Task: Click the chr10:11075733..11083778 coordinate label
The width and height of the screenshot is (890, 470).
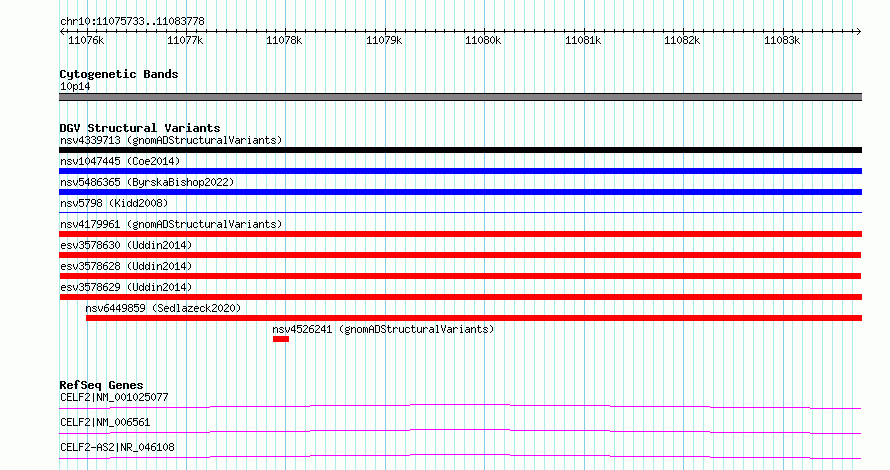Action: coord(132,22)
